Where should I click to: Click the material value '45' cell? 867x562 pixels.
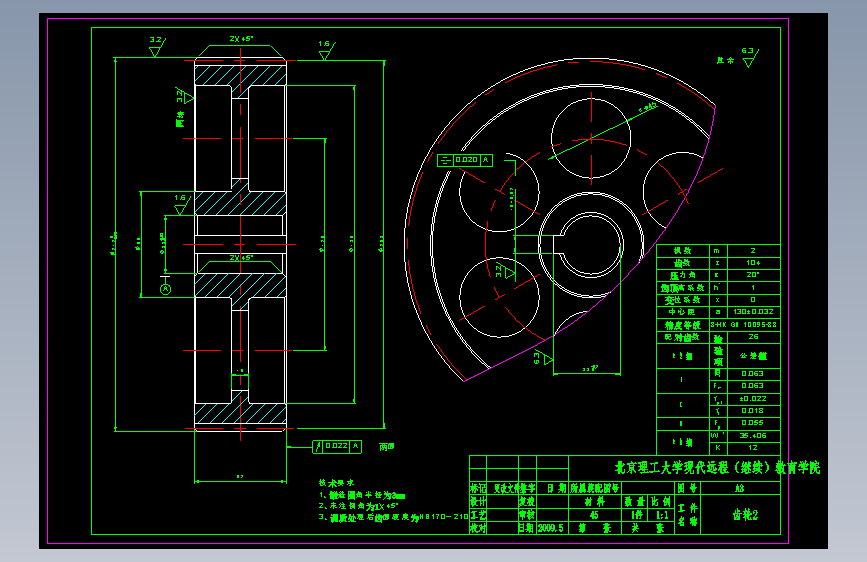click(x=594, y=515)
